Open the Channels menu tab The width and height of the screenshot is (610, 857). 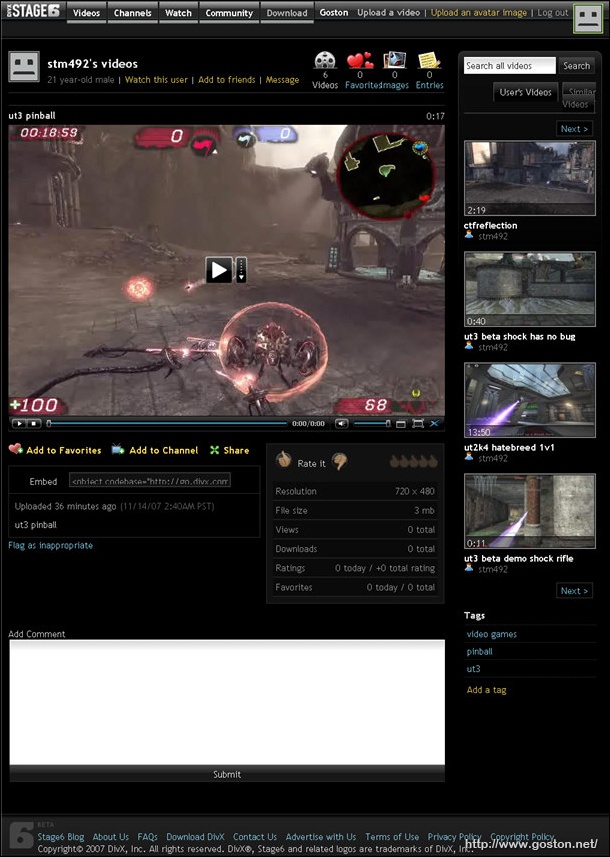[x=132, y=13]
